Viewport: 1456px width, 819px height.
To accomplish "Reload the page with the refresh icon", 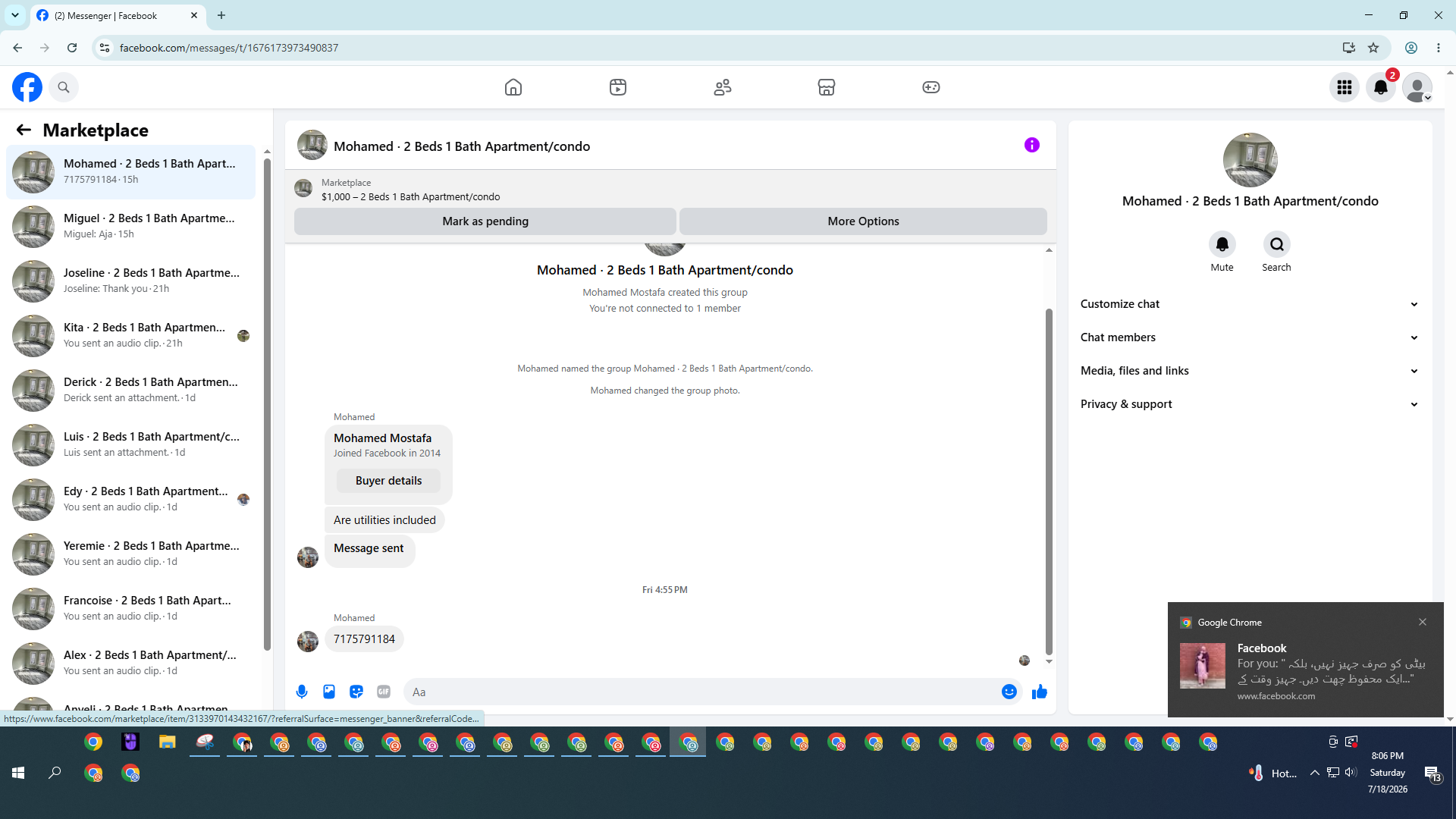I will (72, 48).
